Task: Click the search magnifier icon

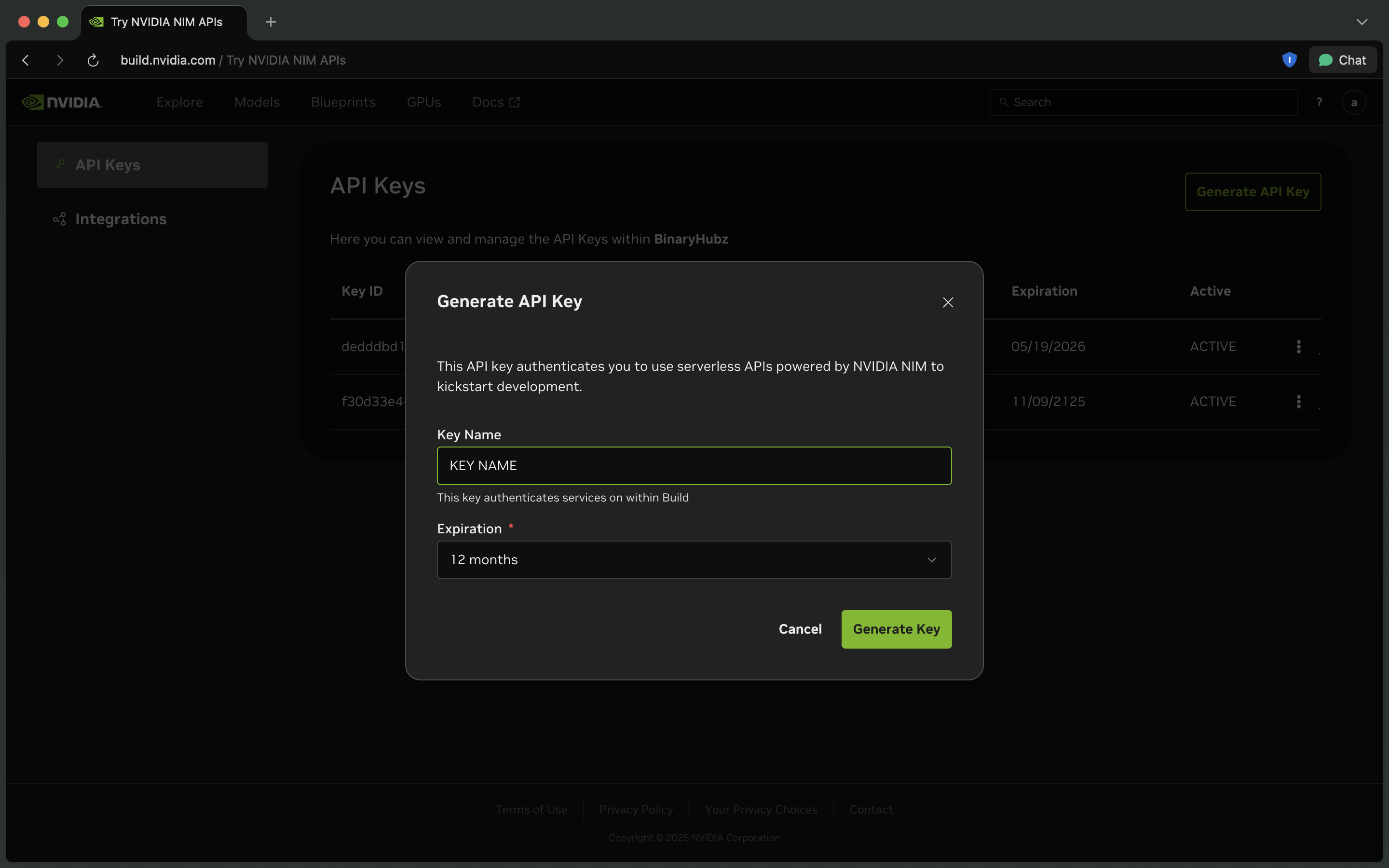Action: (x=1005, y=102)
